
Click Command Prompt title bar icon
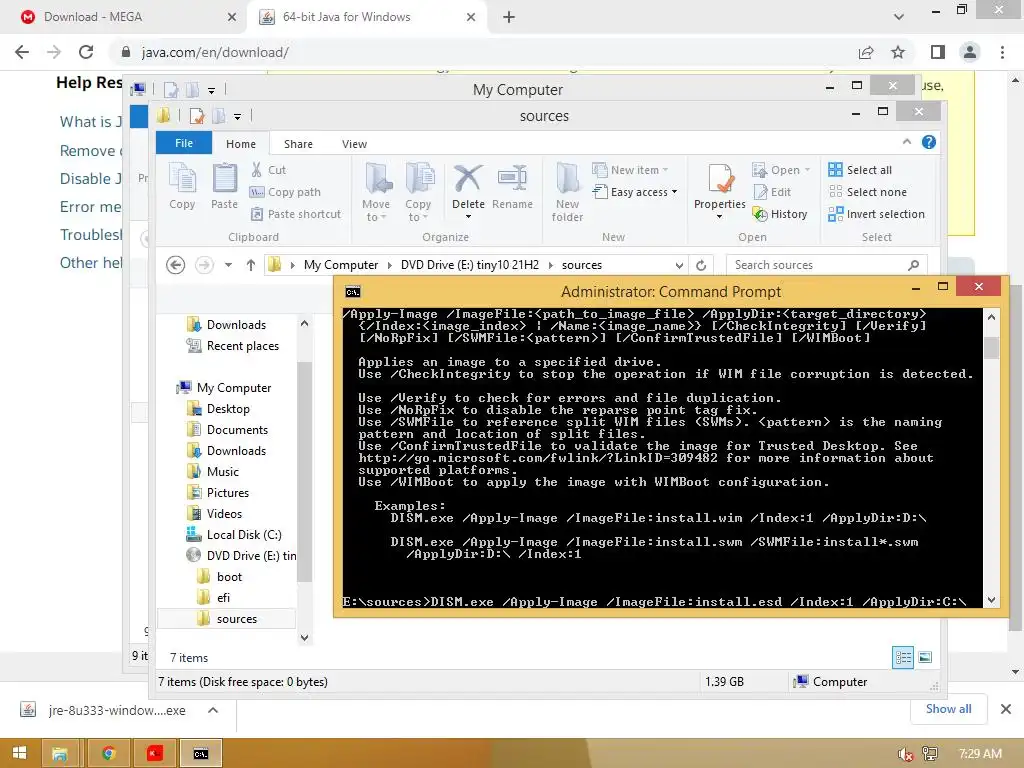[x=353, y=291]
